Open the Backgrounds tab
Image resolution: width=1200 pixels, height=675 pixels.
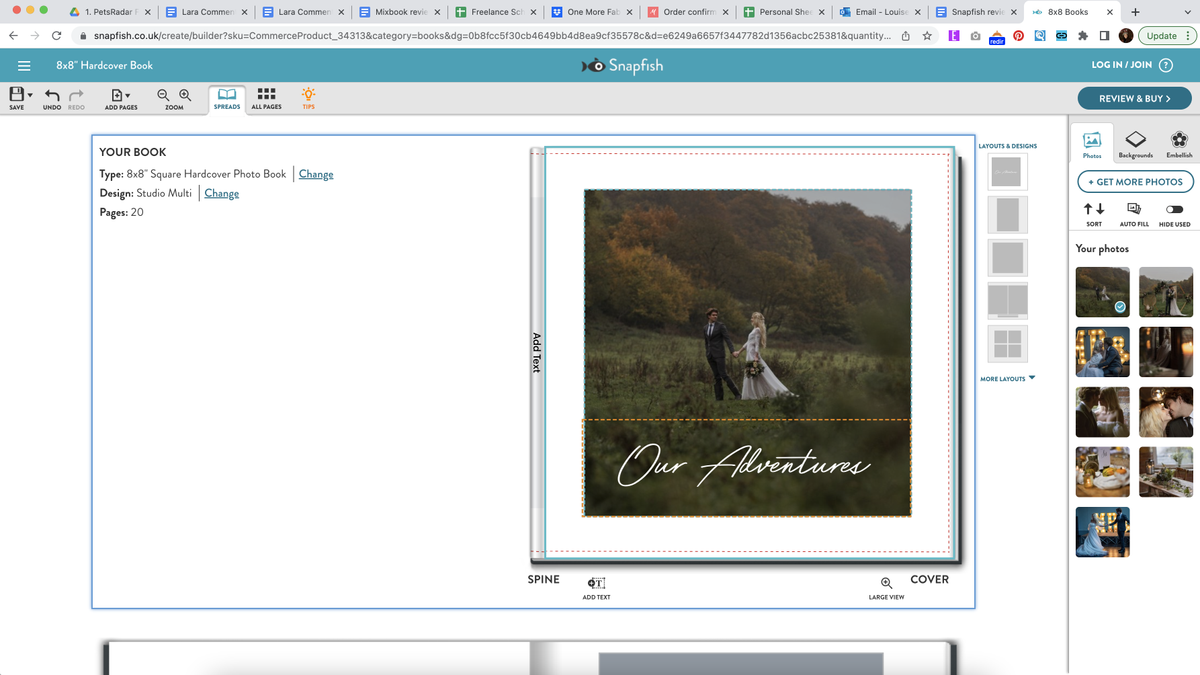[1135, 144]
